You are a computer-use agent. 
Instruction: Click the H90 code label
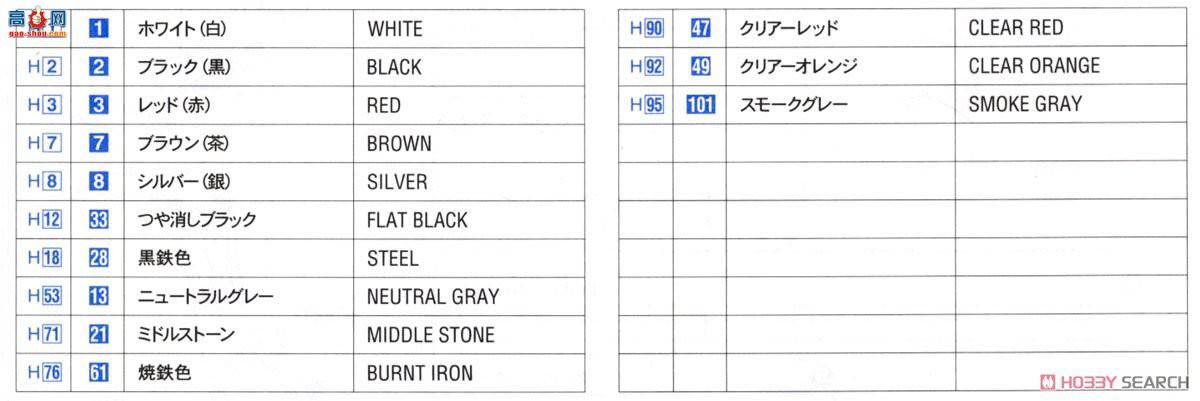pyautogui.click(x=647, y=28)
